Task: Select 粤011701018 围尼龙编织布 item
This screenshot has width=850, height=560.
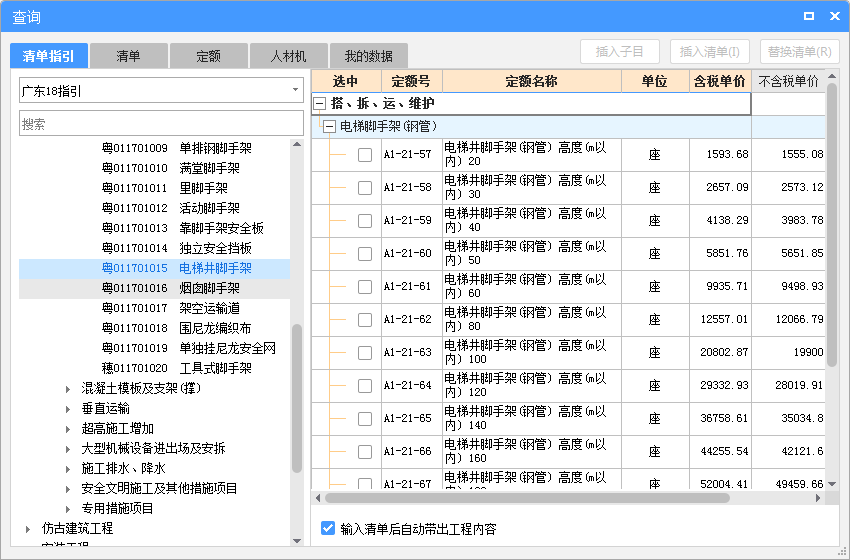Action: pos(177,329)
